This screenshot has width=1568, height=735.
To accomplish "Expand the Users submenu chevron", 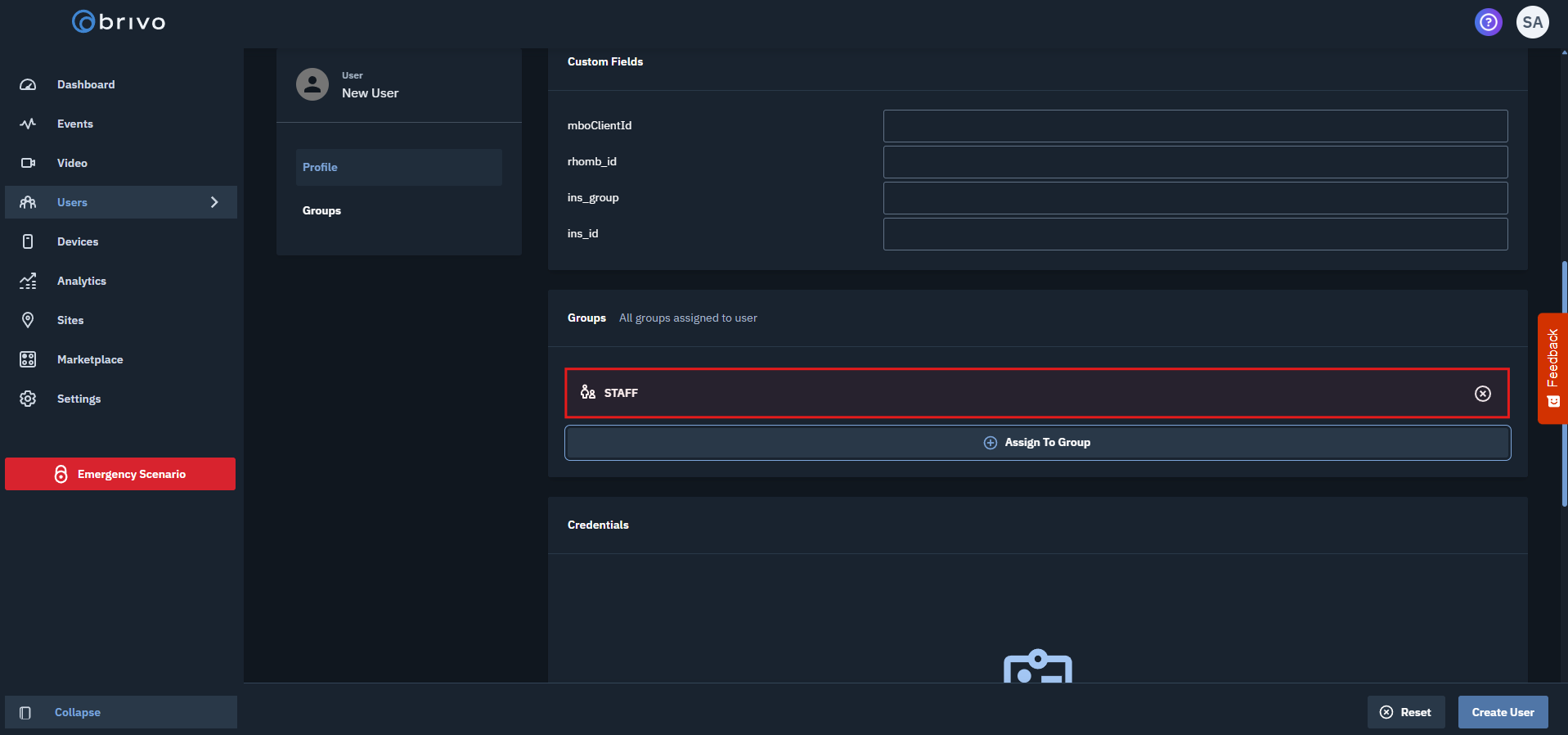I will point(214,202).
